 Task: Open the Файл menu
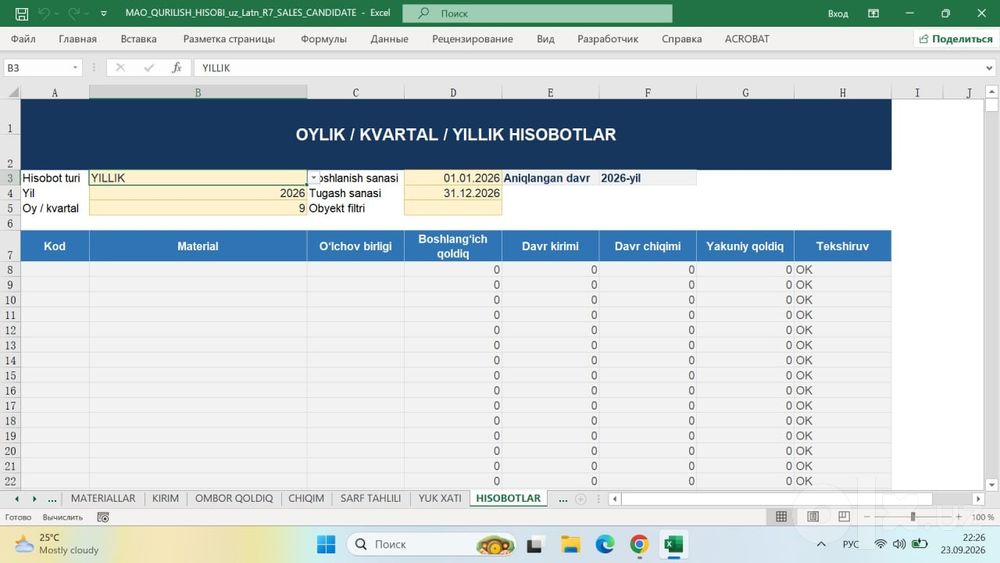[x=23, y=39]
